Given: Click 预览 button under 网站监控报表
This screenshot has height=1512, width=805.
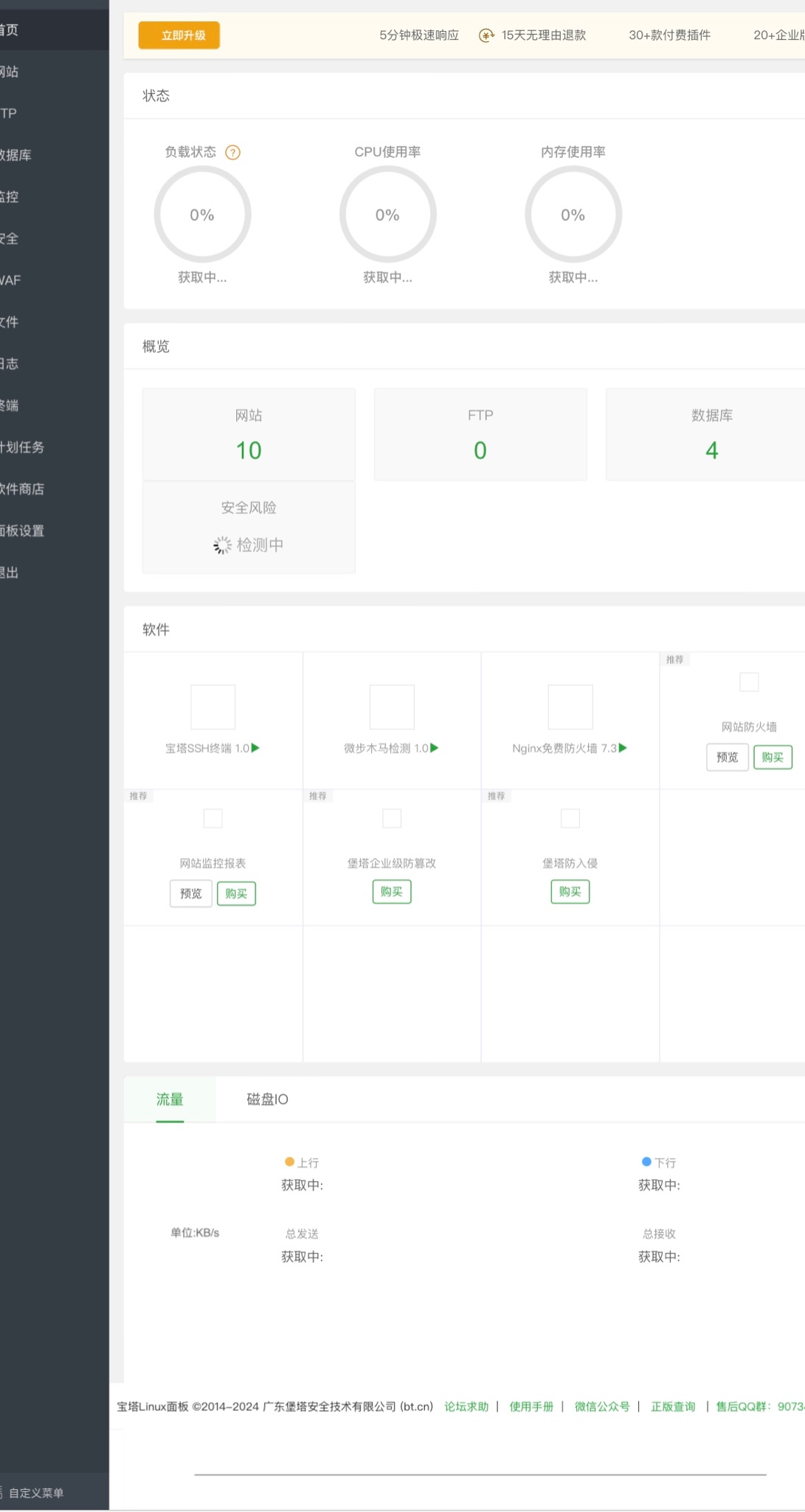Looking at the screenshot, I should click(x=191, y=894).
